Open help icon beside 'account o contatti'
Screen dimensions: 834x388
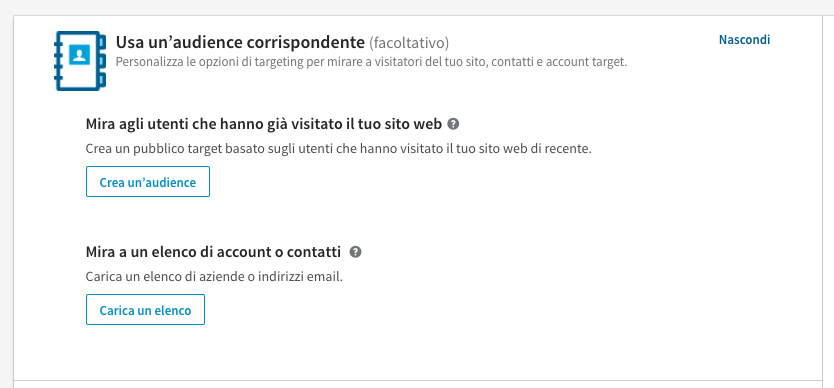pos(356,252)
